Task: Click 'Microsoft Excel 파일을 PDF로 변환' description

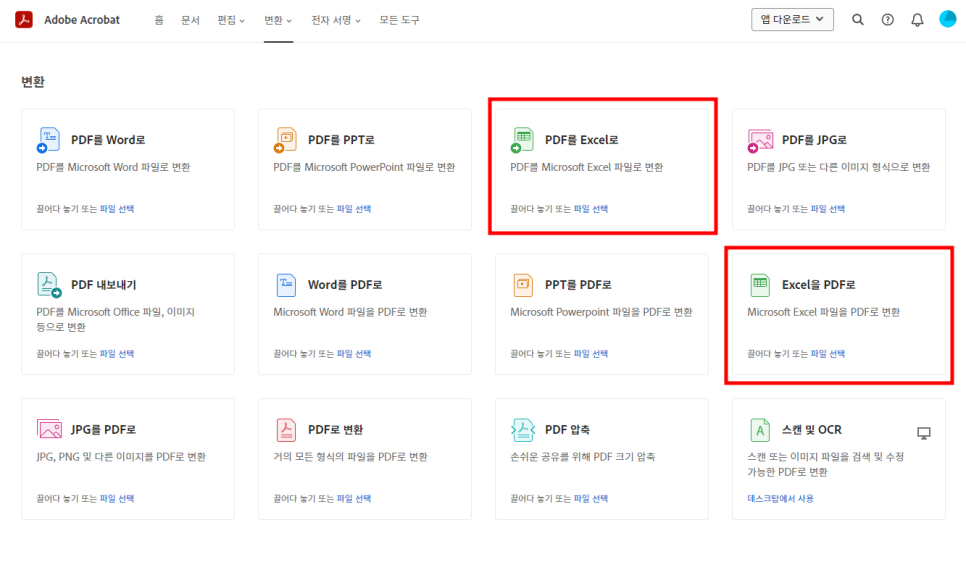Action: pos(824,312)
